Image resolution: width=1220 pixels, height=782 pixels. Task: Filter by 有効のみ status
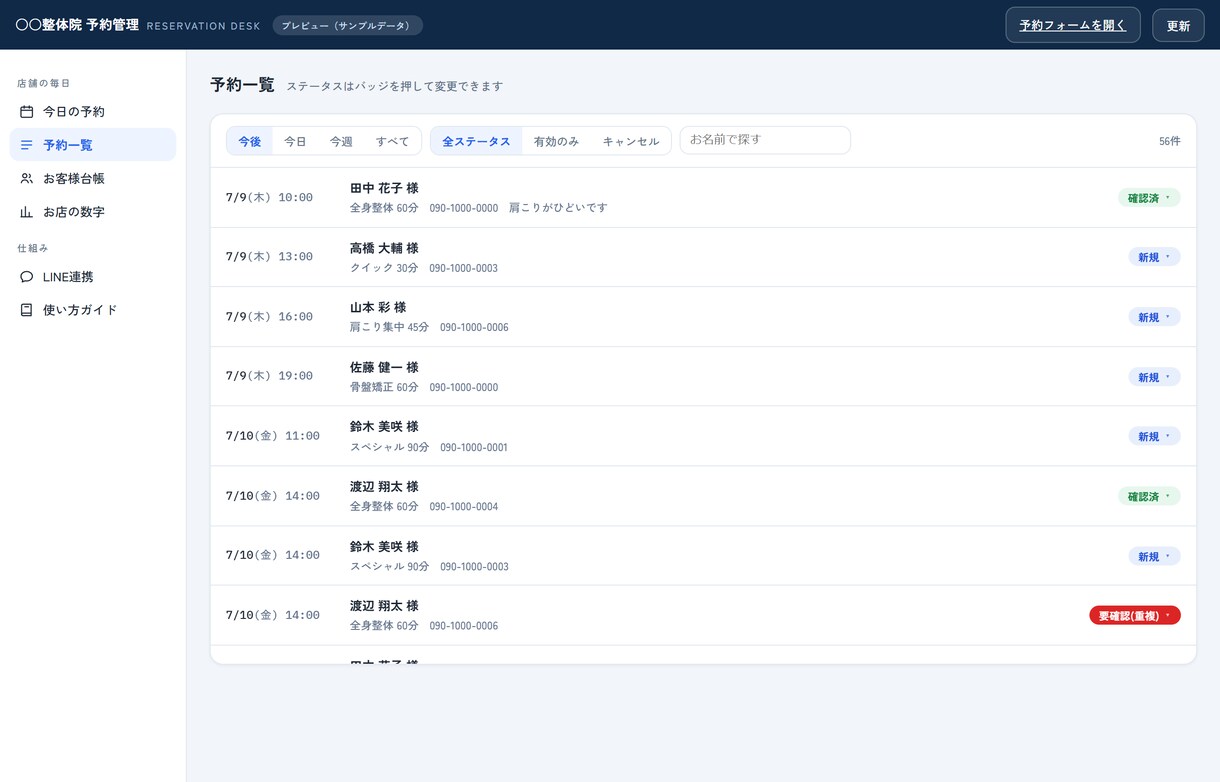click(556, 141)
